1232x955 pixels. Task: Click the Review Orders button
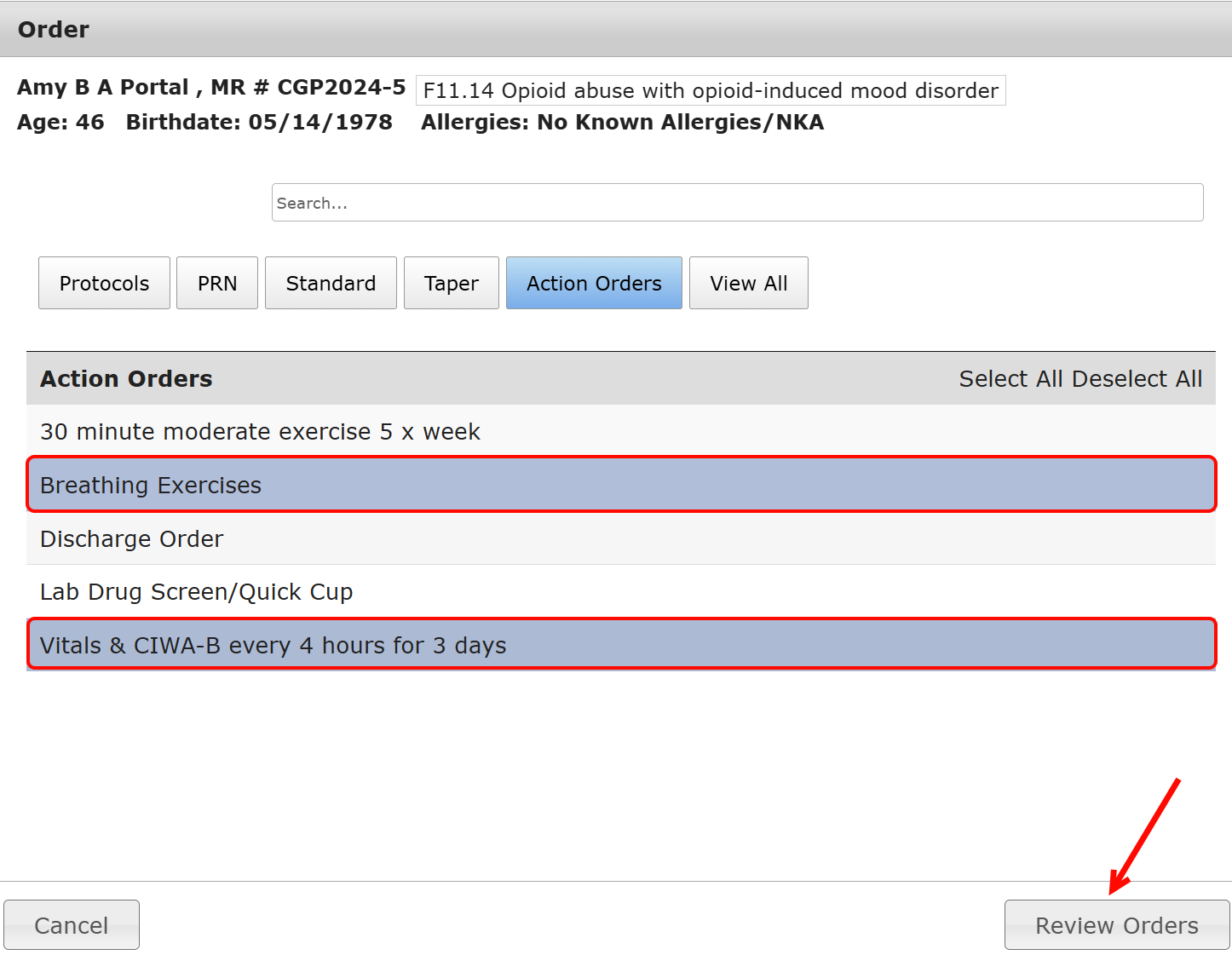[x=1116, y=925]
